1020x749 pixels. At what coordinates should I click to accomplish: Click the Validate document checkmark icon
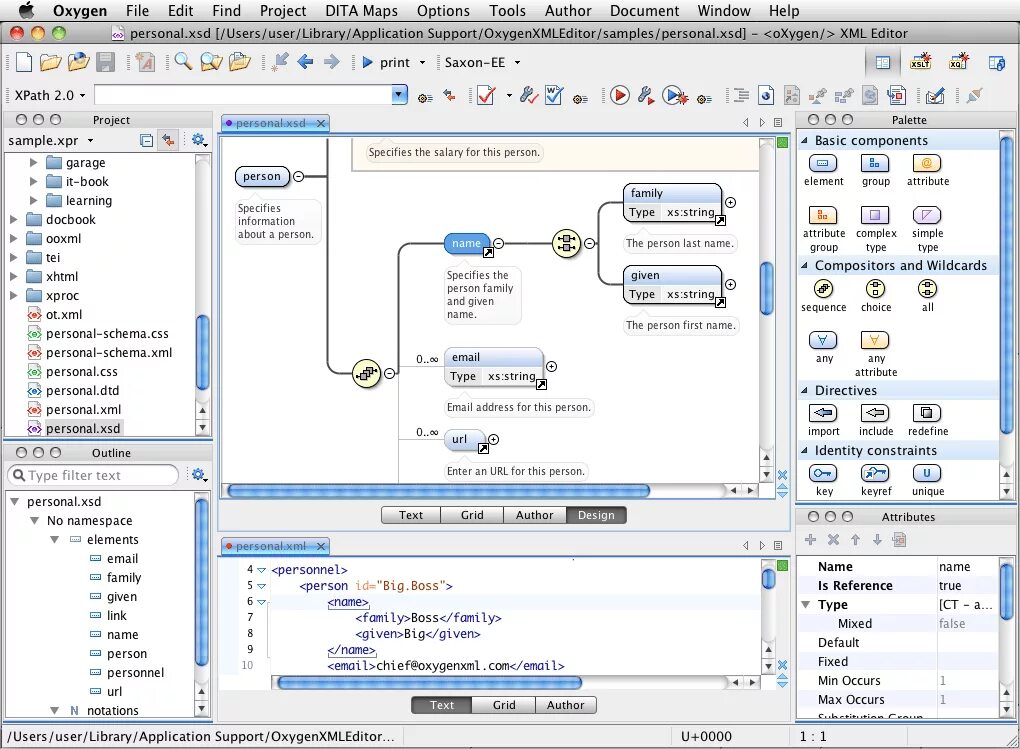click(x=486, y=96)
